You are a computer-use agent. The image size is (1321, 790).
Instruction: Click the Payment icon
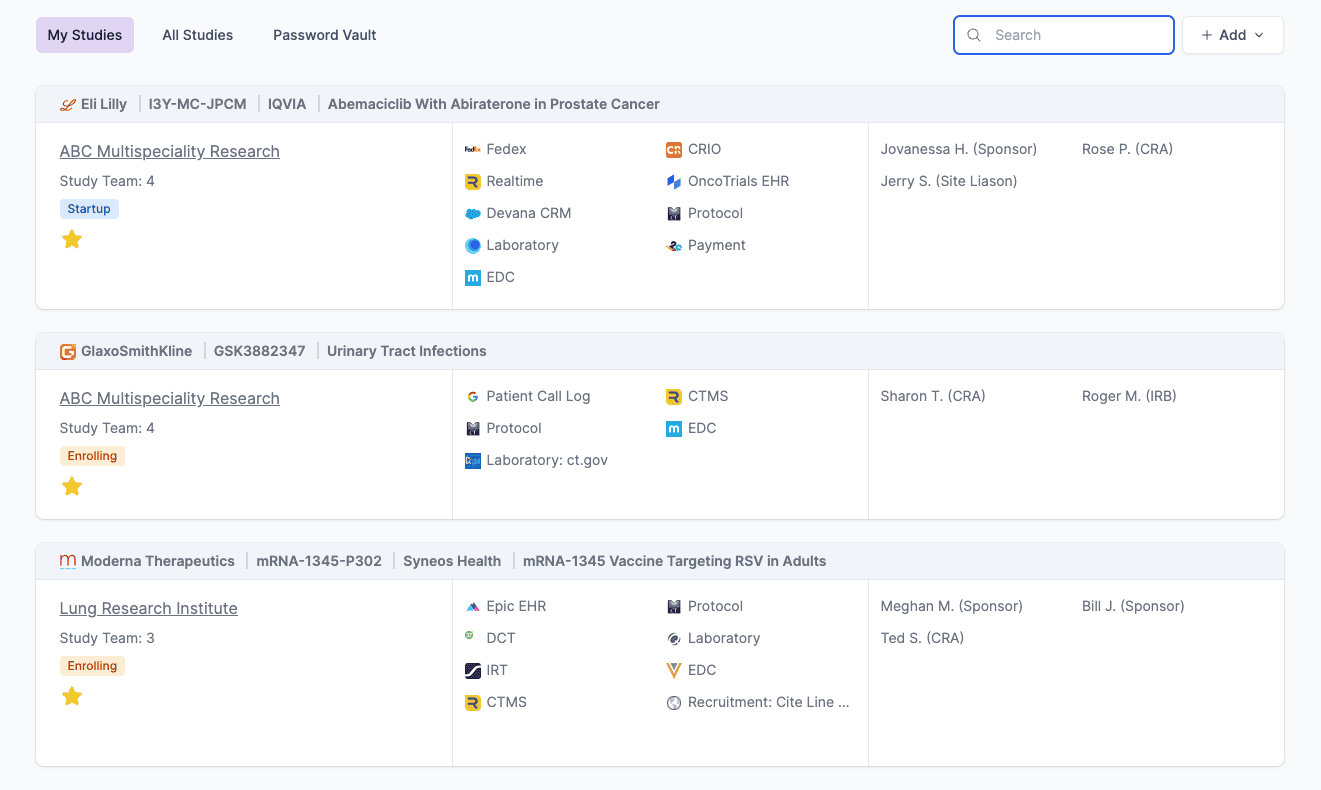point(674,245)
